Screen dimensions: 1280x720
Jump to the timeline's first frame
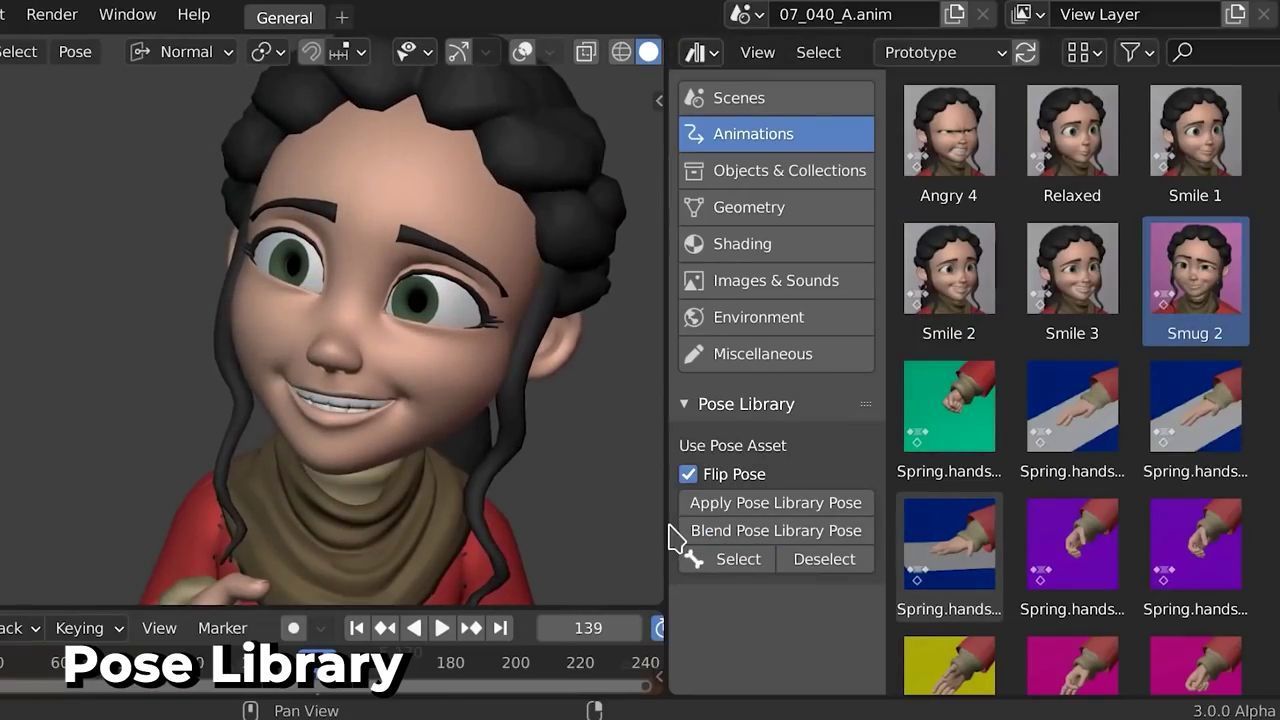pyautogui.click(x=356, y=628)
